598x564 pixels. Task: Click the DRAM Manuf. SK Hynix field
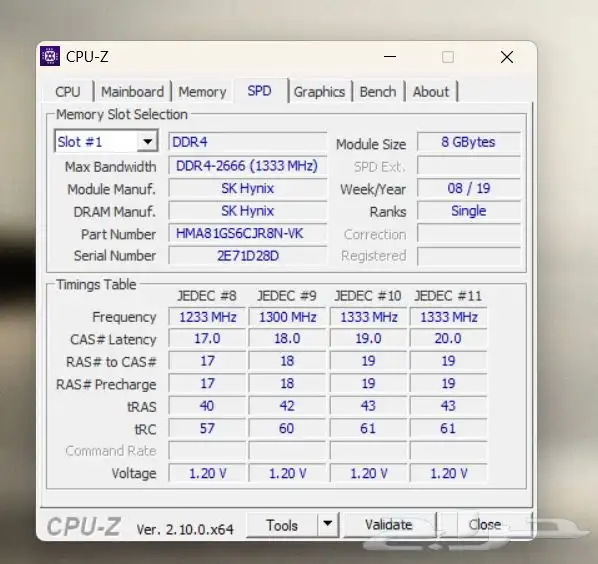tap(248, 211)
